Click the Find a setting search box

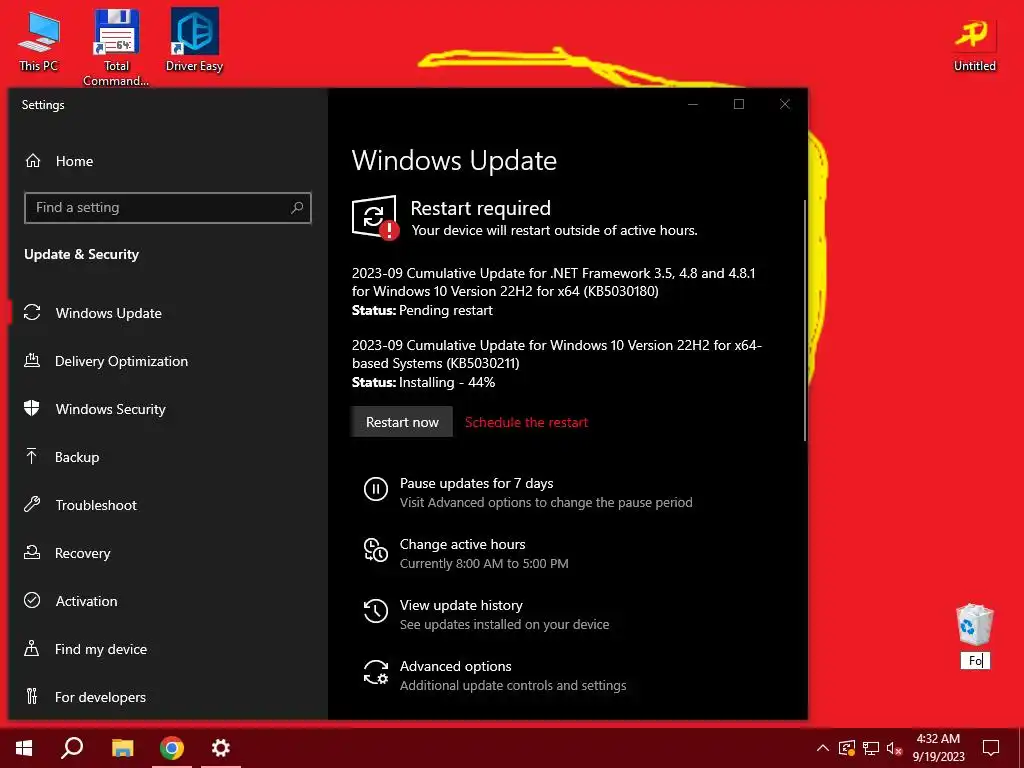click(x=167, y=208)
